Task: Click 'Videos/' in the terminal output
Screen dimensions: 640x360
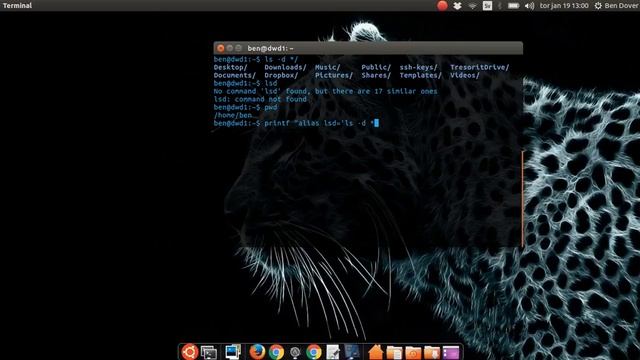Action: [465, 76]
